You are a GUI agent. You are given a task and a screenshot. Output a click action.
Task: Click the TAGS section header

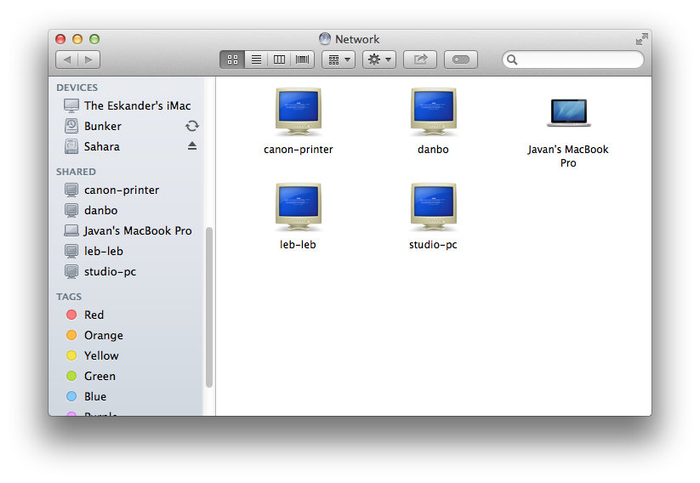pos(69,297)
